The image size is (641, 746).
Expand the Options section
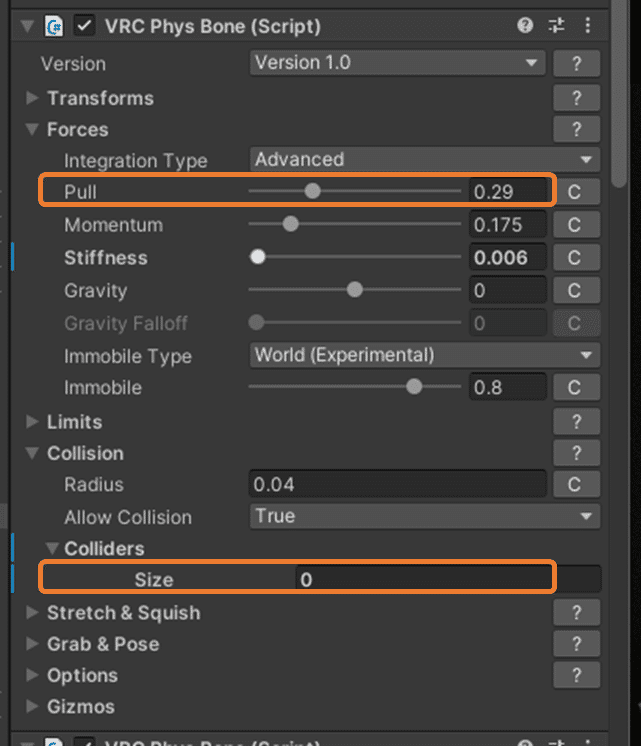pyautogui.click(x=32, y=675)
